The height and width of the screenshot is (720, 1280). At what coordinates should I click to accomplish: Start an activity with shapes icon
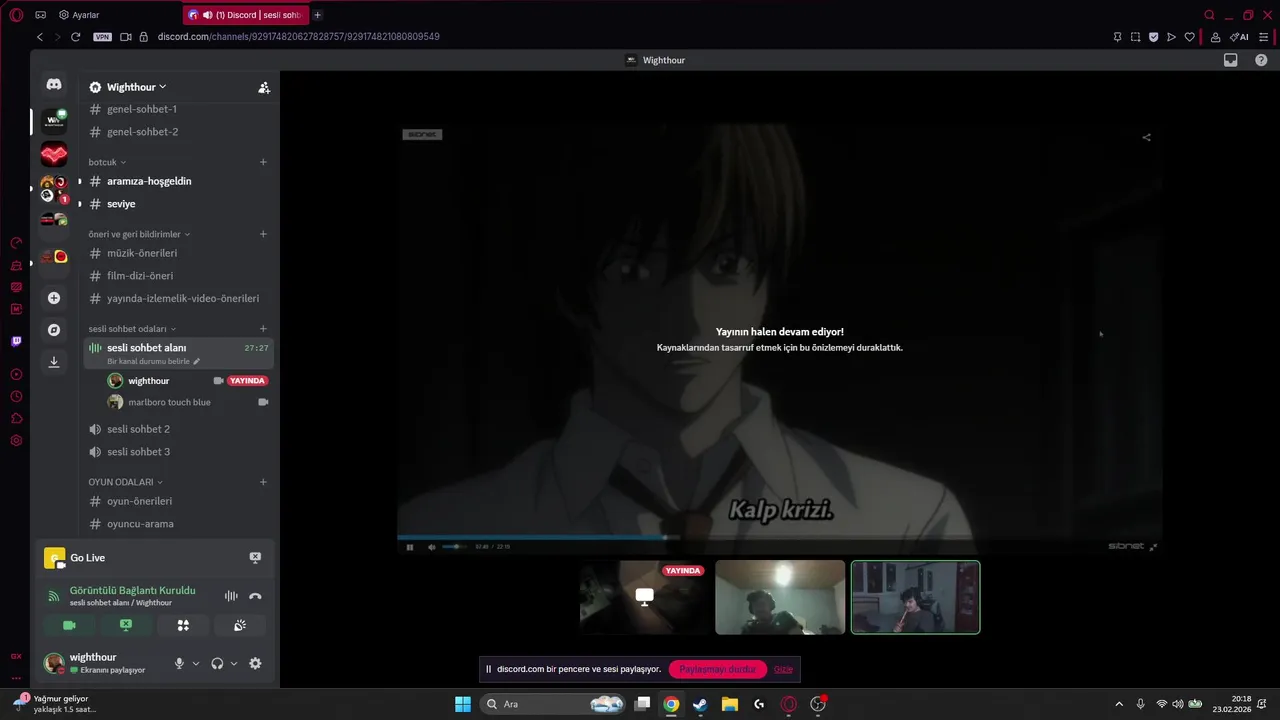point(183,625)
